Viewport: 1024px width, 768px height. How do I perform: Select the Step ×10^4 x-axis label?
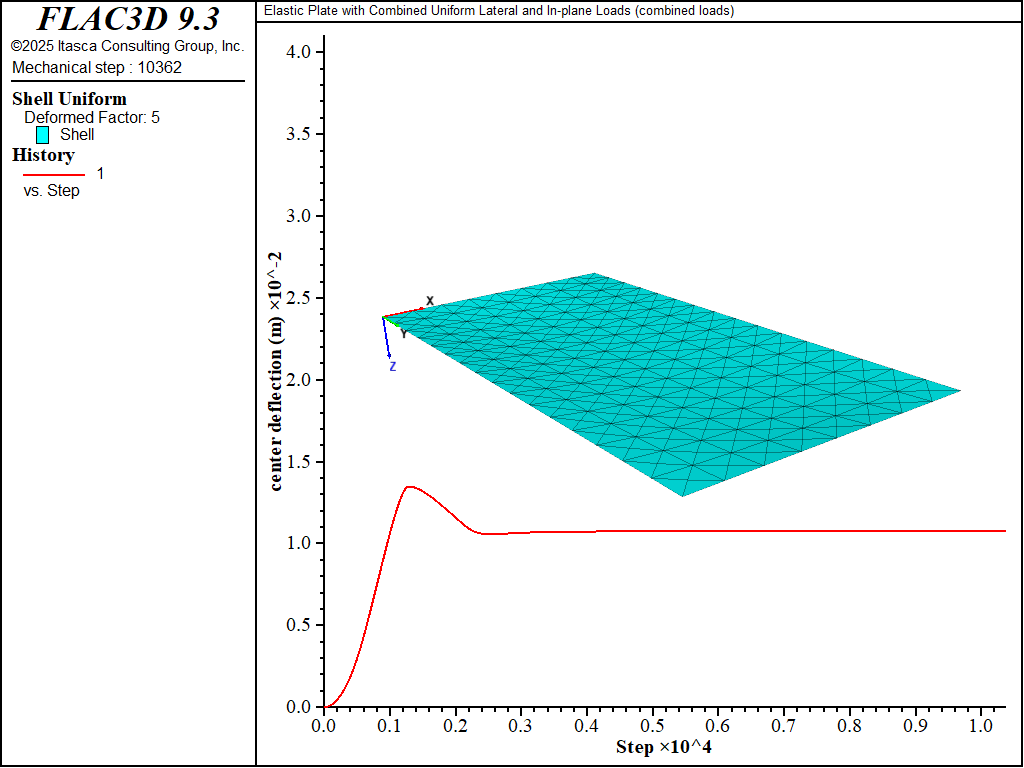coord(664,748)
